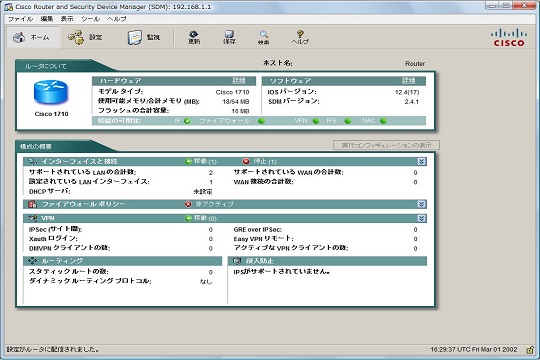The height and width of the screenshot is (360, 540).
Task: Click the 設定がルータに配信されました status message
Action: coord(53,350)
